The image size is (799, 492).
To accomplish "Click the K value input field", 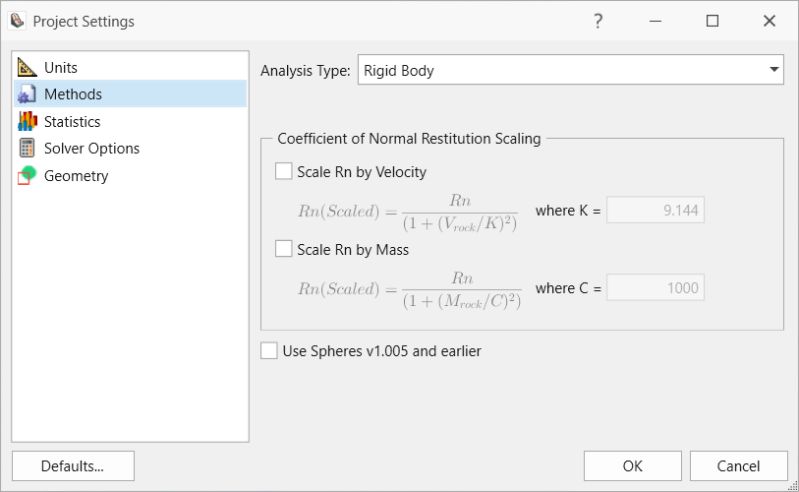I will (x=655, y=211).
